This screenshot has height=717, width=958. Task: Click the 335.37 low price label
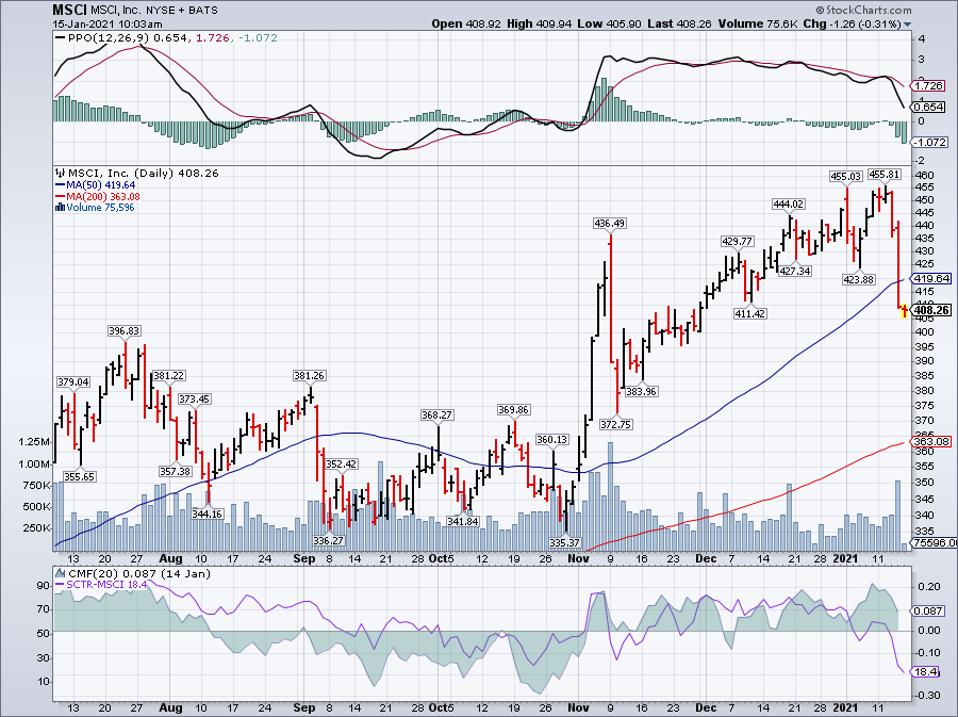point(565,542)
